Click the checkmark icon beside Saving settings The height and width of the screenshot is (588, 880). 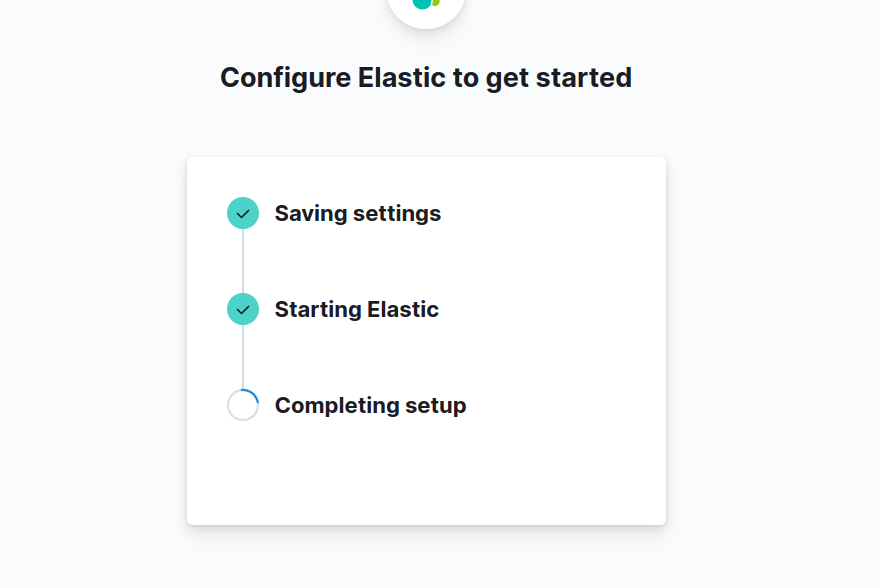[x=243, y=213]
